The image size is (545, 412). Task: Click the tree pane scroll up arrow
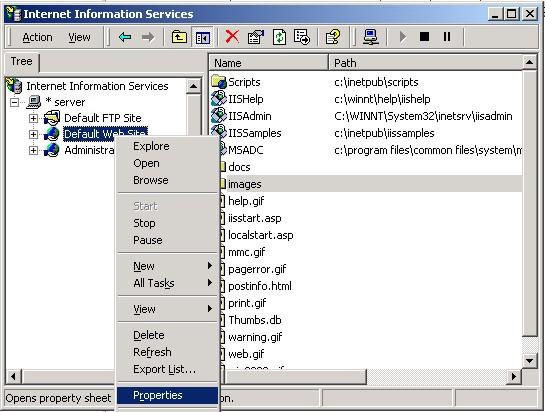click(x=194, y=86)
